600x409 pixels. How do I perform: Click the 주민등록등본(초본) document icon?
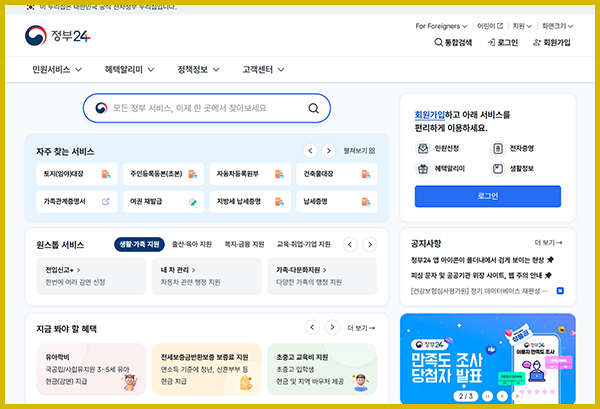192,174
